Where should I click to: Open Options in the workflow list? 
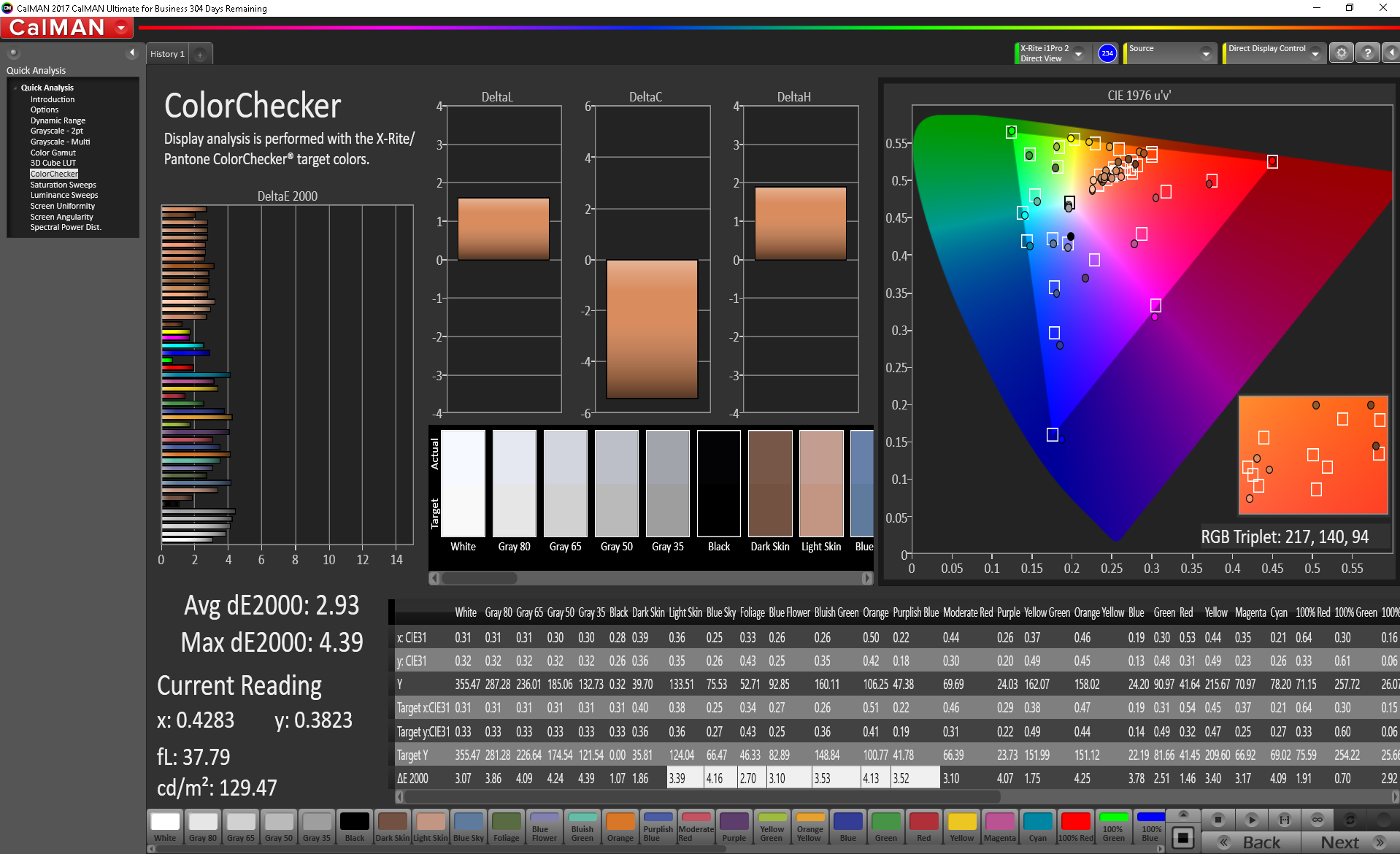[45, 109]
